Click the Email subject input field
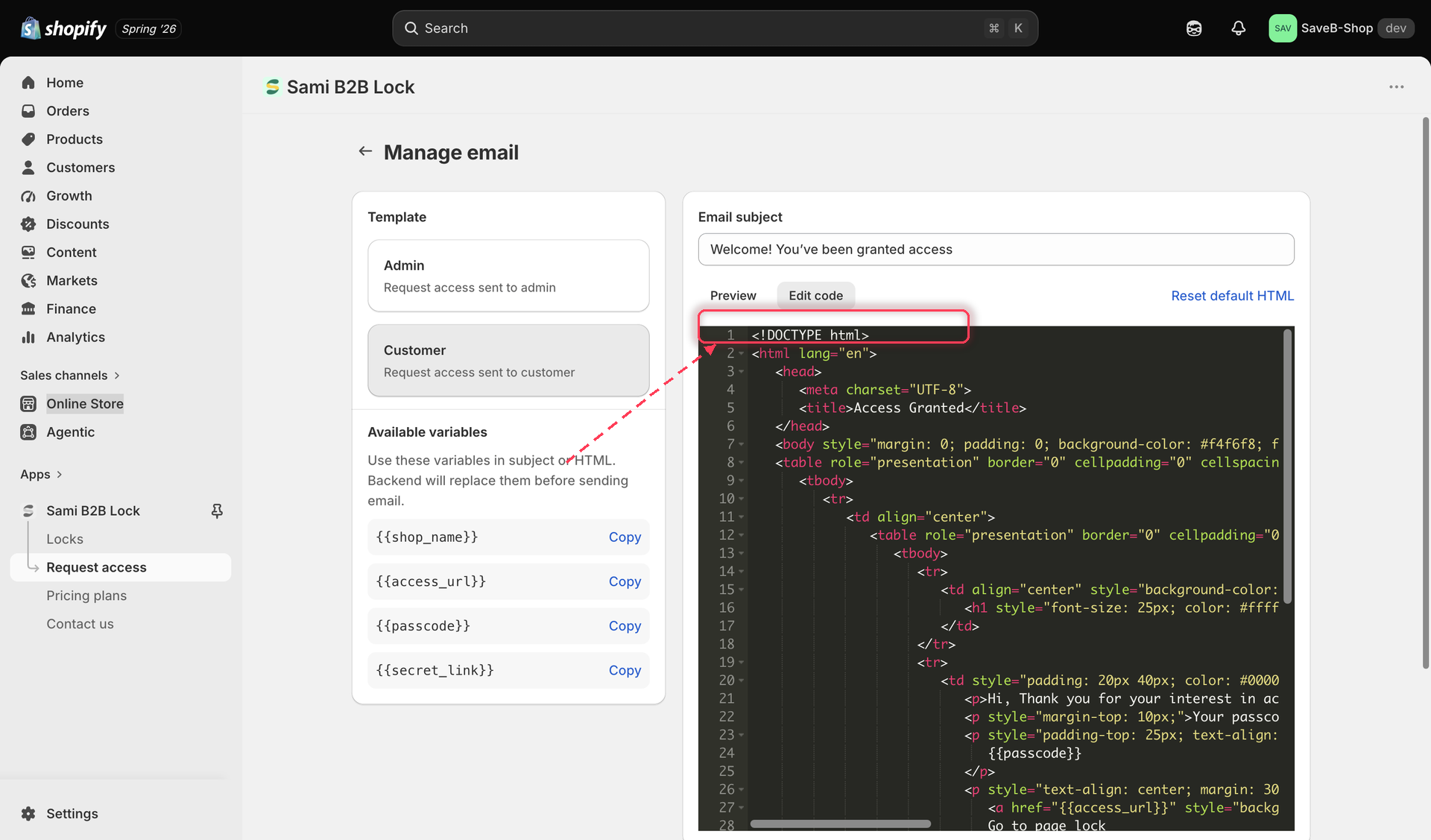Viewport: 1431px width, 840px height. point(996,250)
